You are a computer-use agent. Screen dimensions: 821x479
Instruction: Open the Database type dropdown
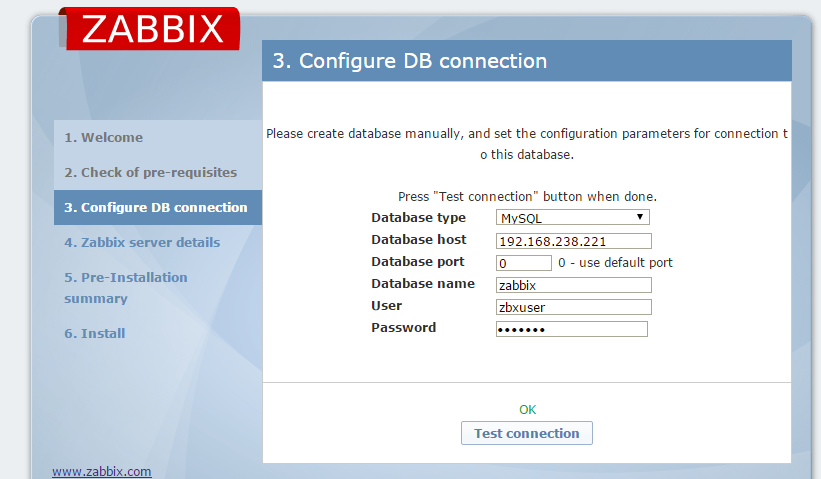(573, 217)
